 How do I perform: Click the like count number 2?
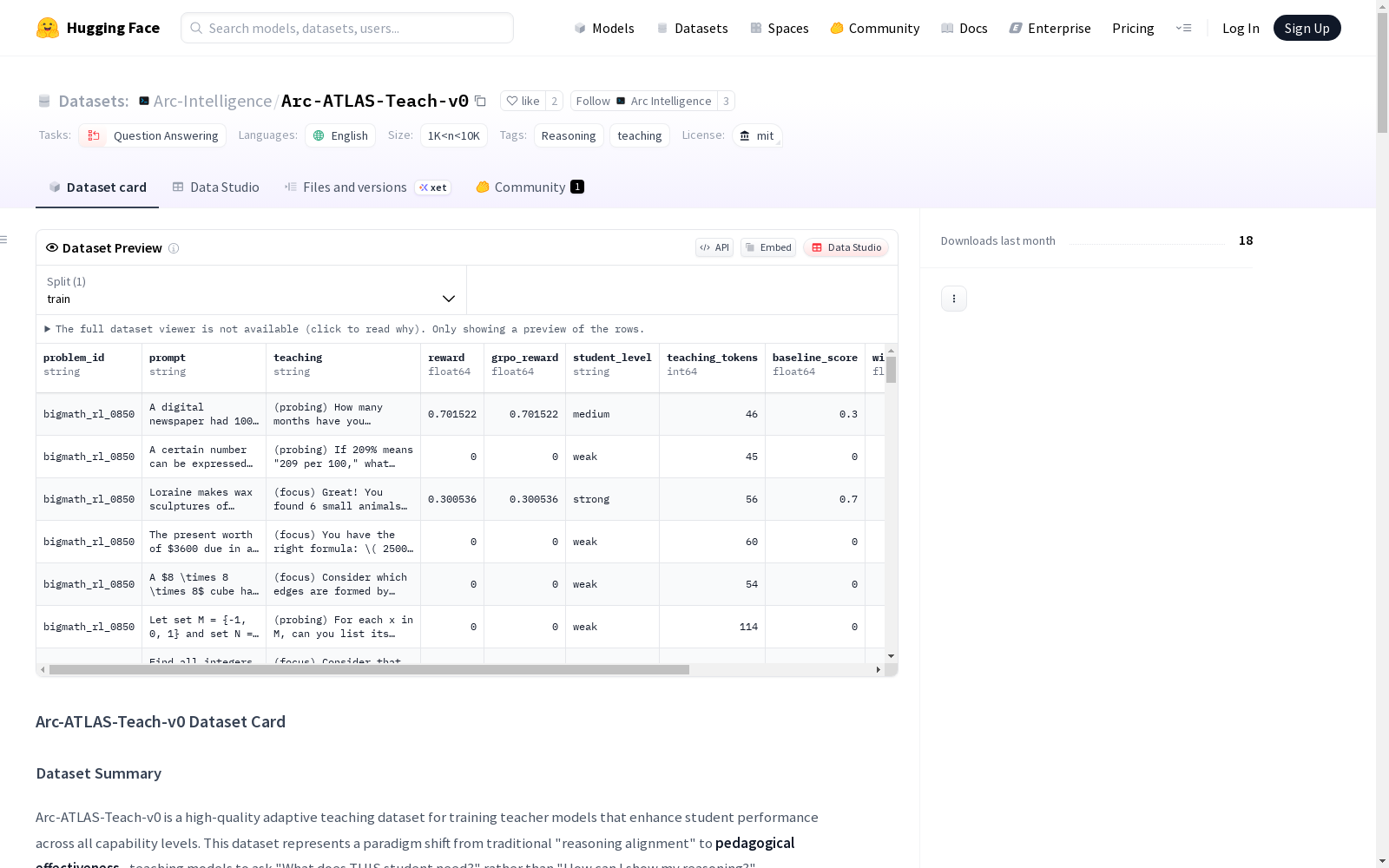[555, 101]
